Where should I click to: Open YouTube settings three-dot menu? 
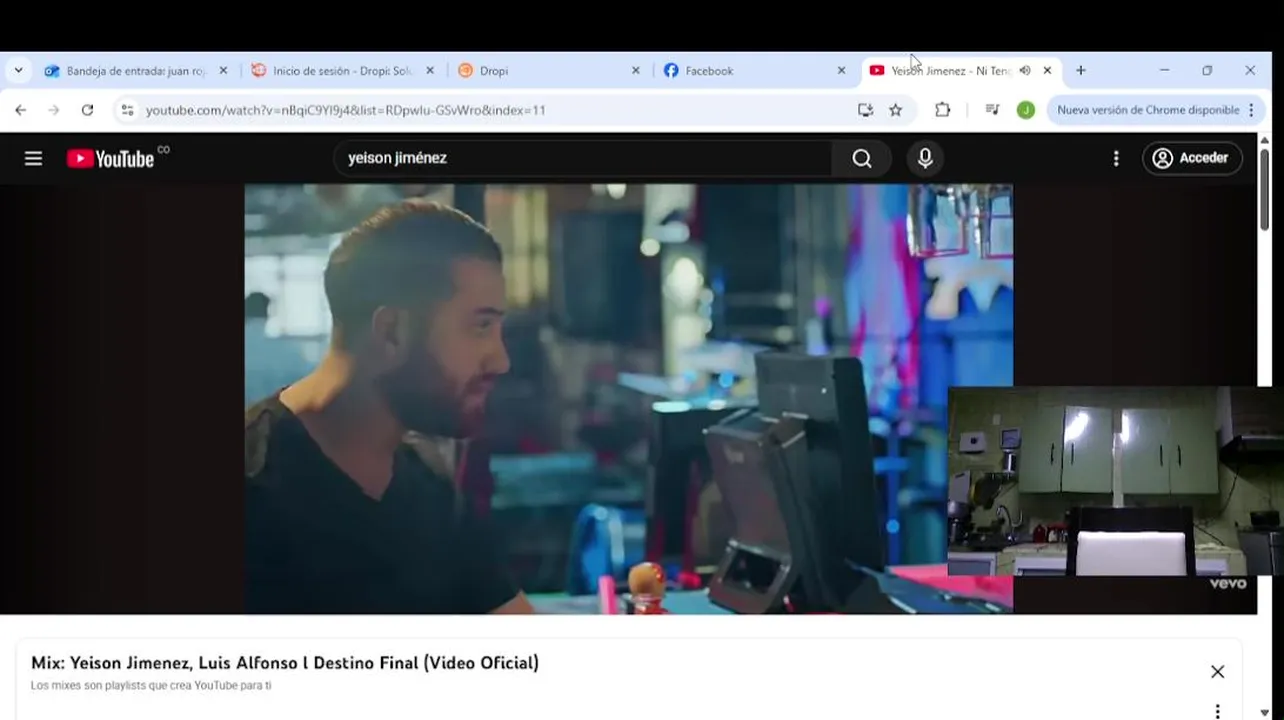(1116, 158)
